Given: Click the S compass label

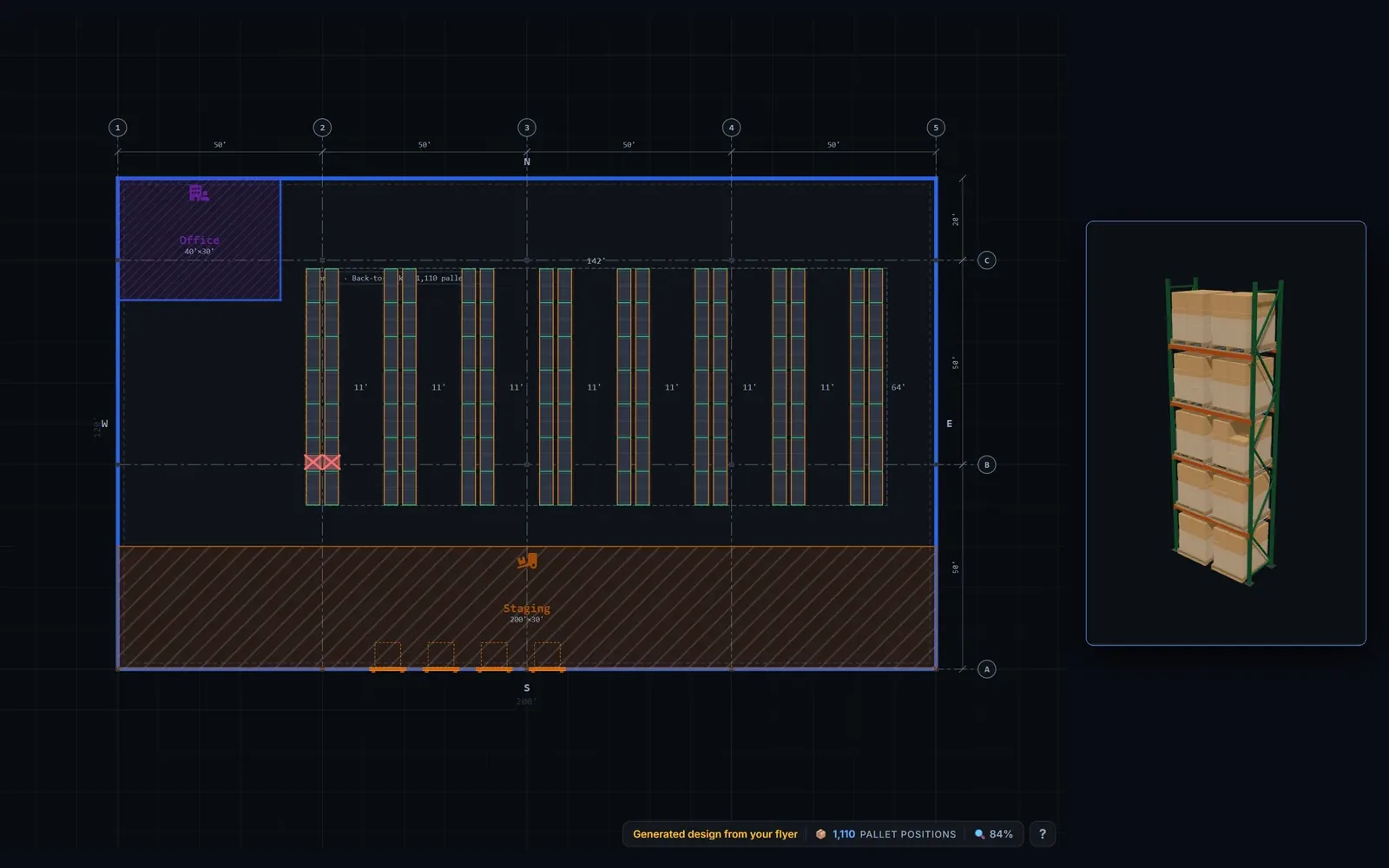Looking at the screenshot, I should [x=527, y=687].
